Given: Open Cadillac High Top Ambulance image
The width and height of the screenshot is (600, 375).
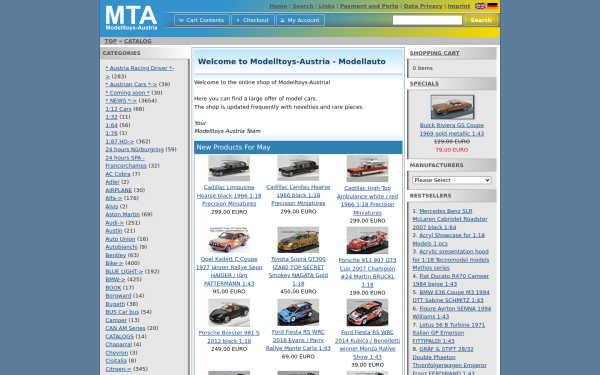Looking at the screenshot, I should click(x=367, y=168).
